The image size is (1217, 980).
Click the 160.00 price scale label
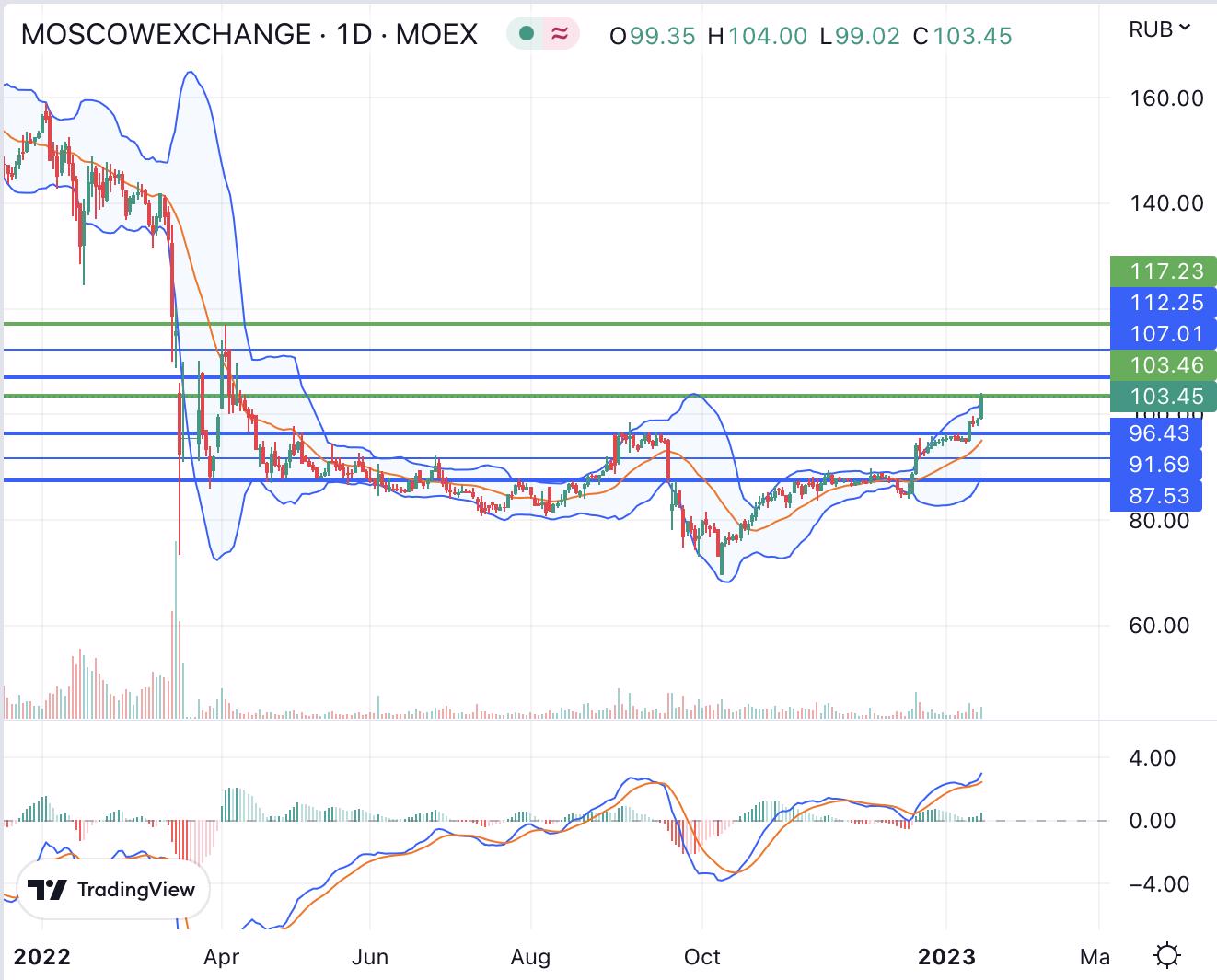(x=1165, y=98)
